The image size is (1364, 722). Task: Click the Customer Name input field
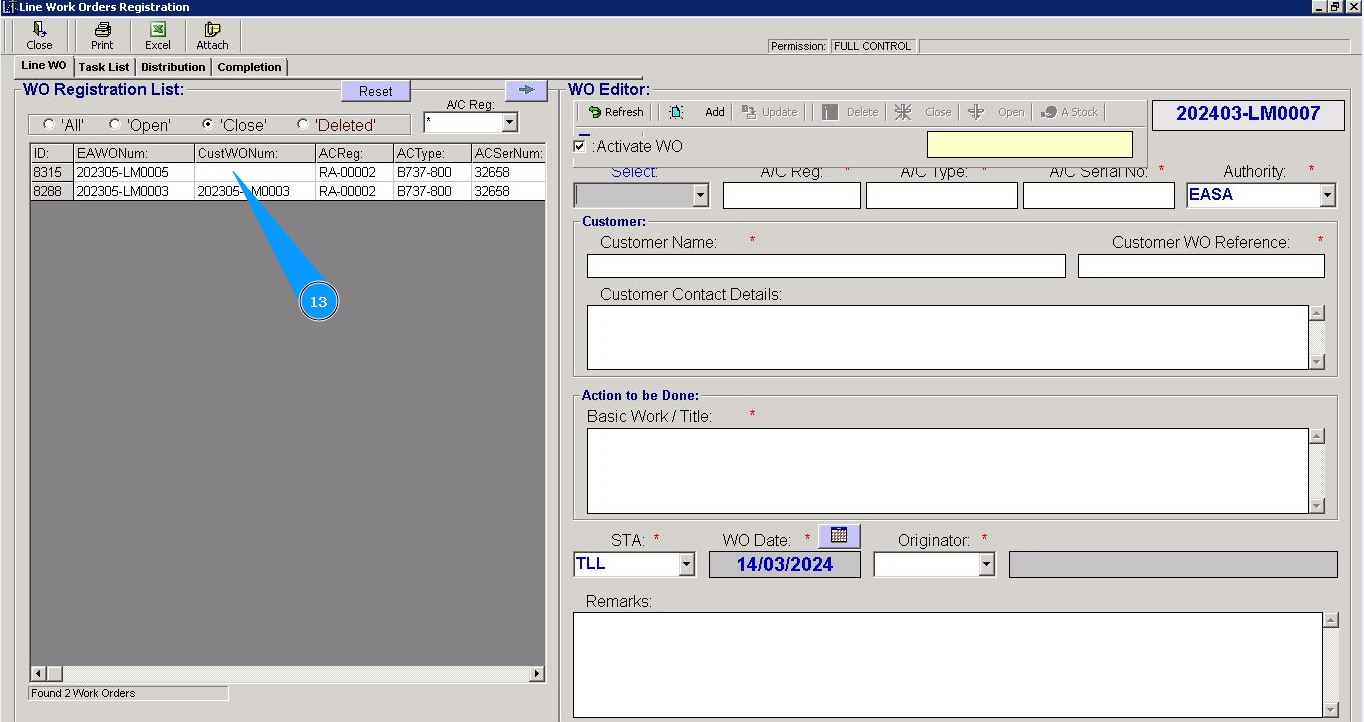(825, 266)
